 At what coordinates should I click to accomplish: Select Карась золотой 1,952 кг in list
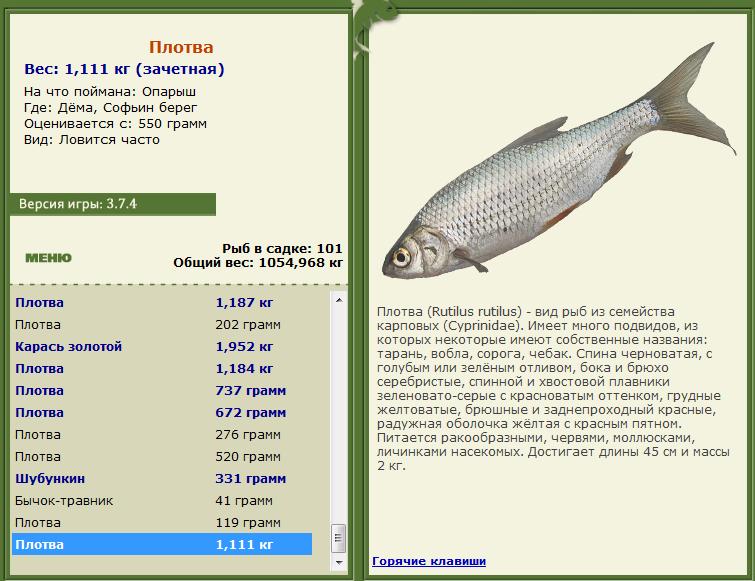point(162,347)
